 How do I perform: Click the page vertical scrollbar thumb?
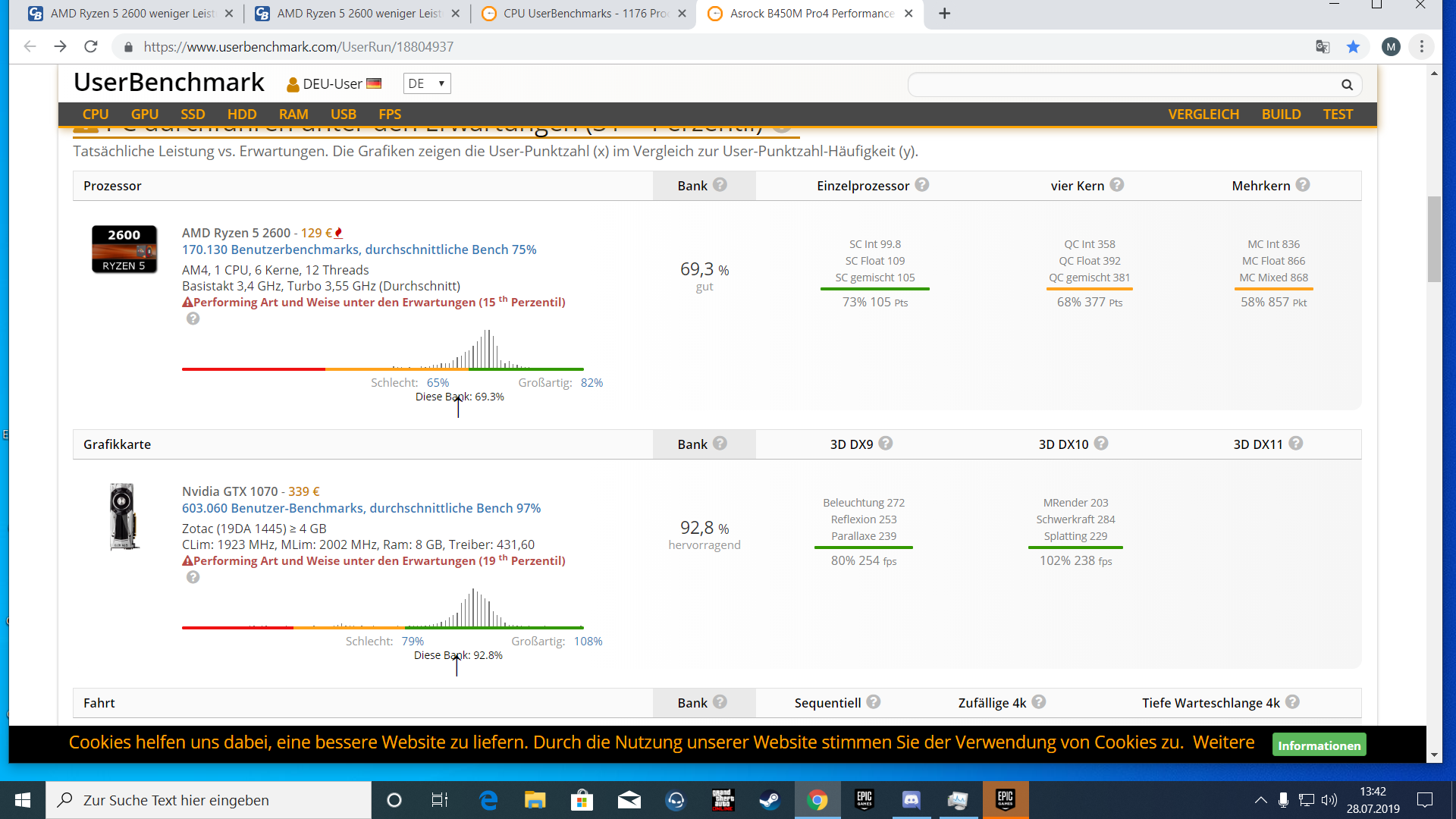pyautogui.click(x=1433, y=239)
